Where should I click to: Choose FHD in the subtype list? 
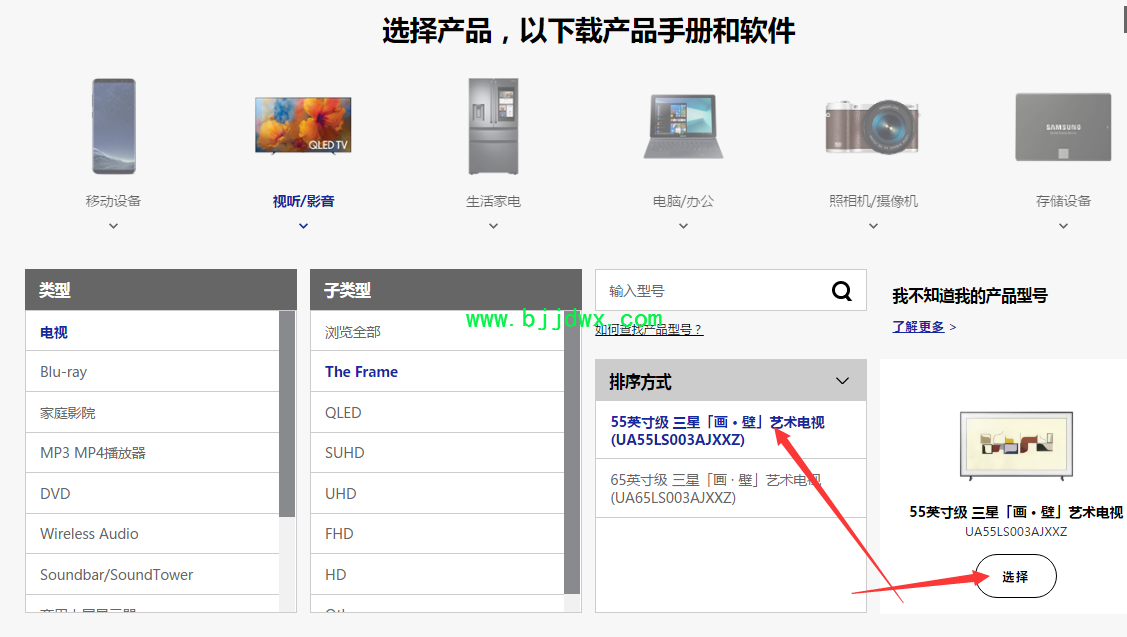coord(437,533)
